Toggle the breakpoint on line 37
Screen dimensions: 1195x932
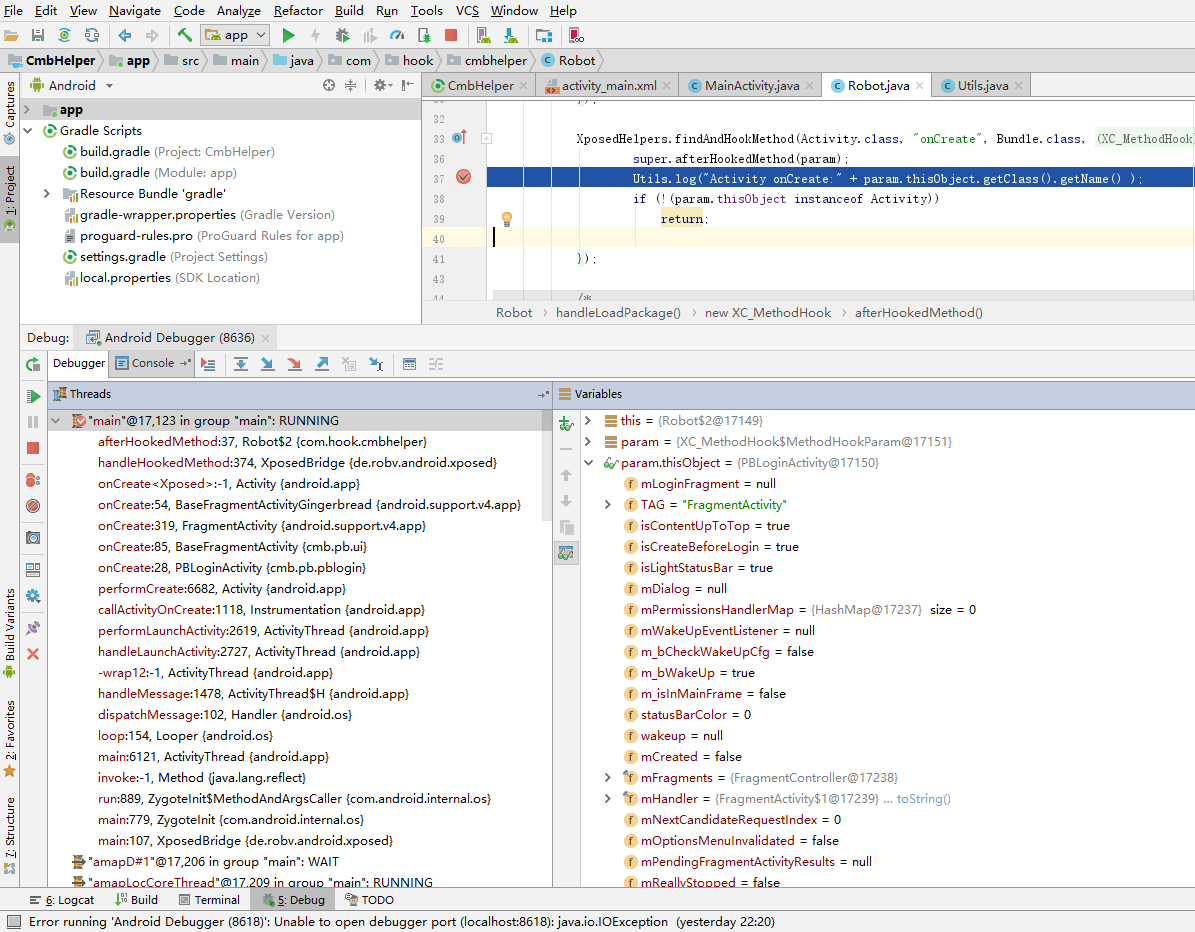click(x=463, y=178)
